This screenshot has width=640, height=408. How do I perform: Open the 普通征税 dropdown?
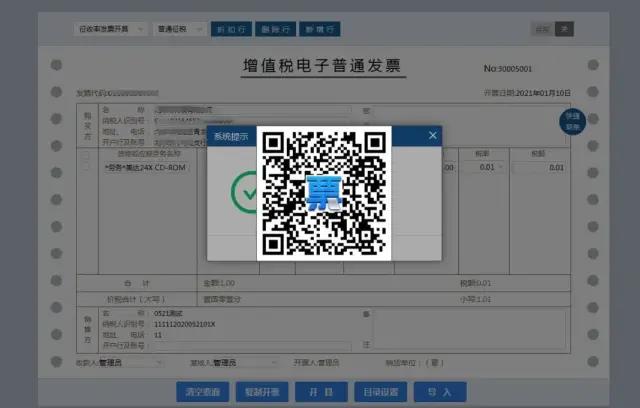coord(180,29)
